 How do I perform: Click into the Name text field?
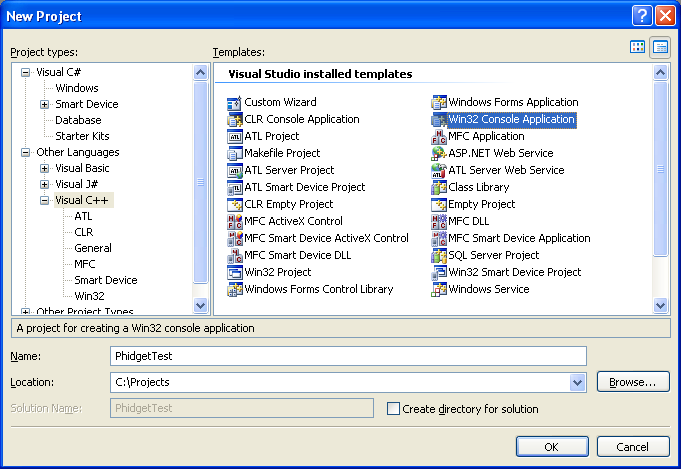[348, 356]
